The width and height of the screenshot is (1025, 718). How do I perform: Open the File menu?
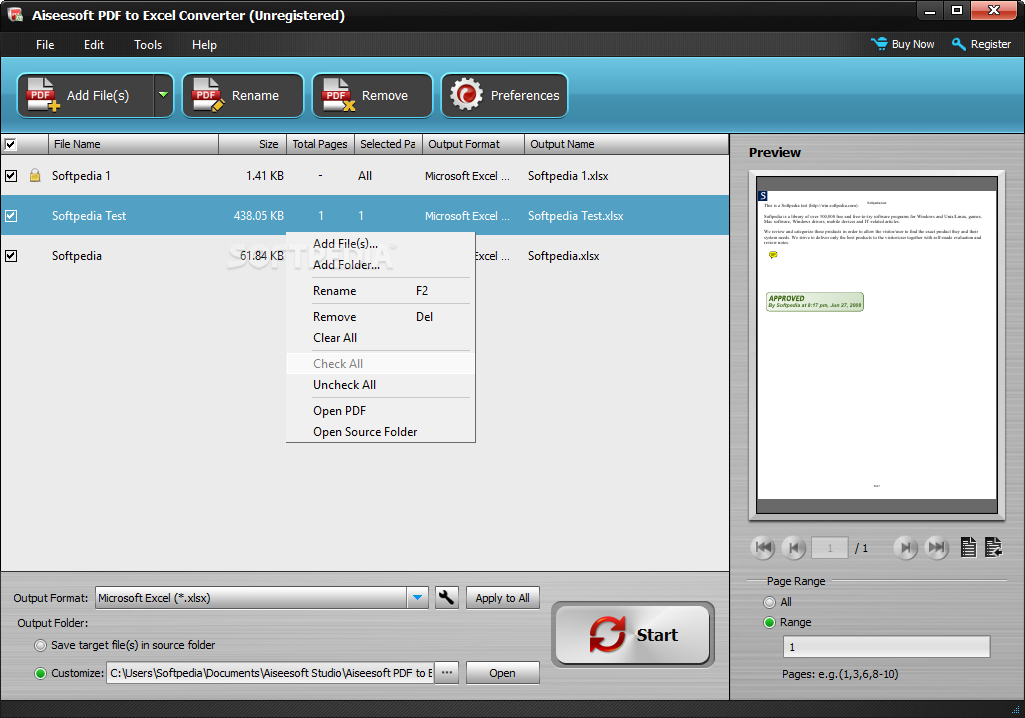point(45,44)
